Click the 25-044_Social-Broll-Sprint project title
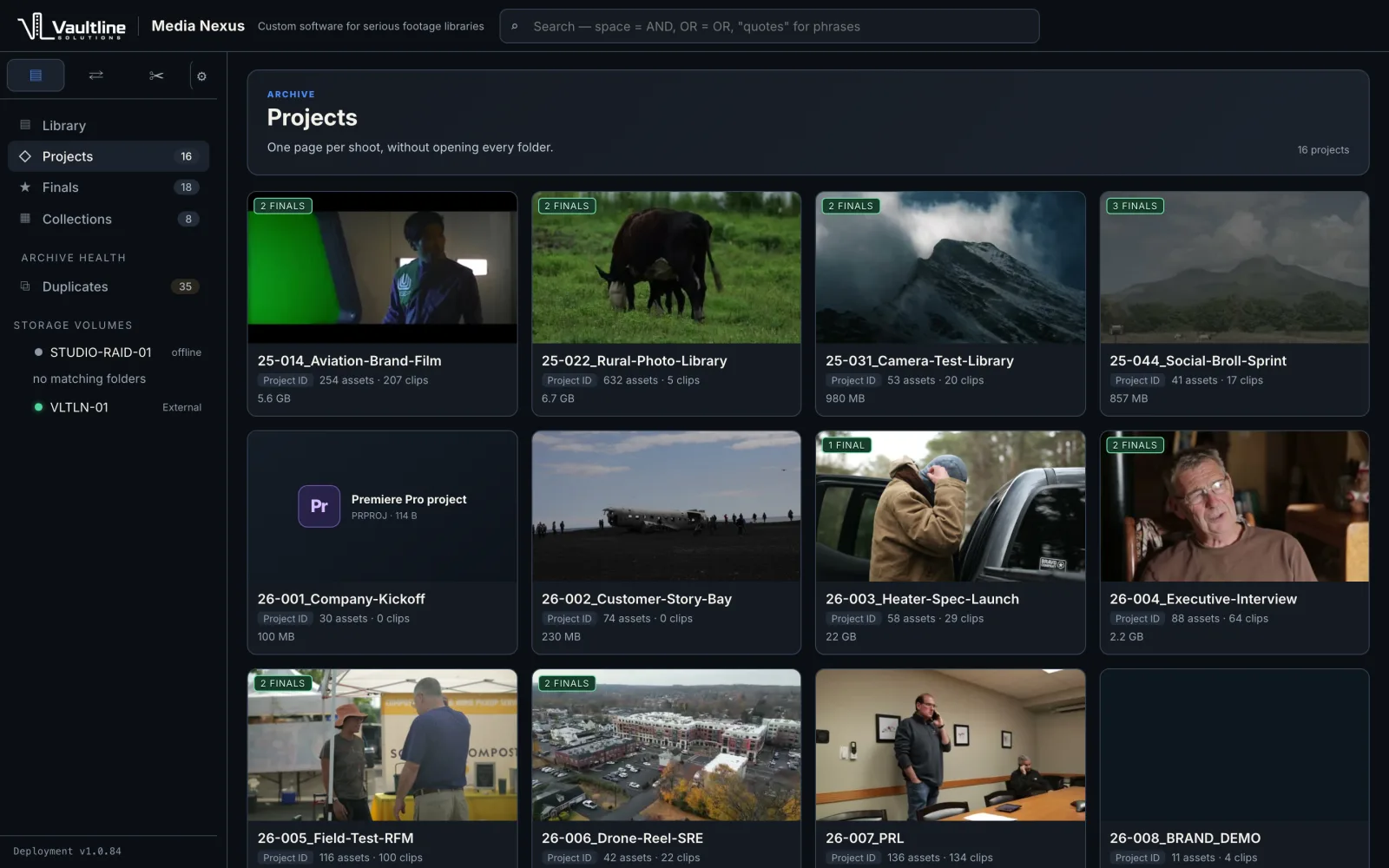The width and height of the screenshot is (1389, 868). (x=1198, y=361)
